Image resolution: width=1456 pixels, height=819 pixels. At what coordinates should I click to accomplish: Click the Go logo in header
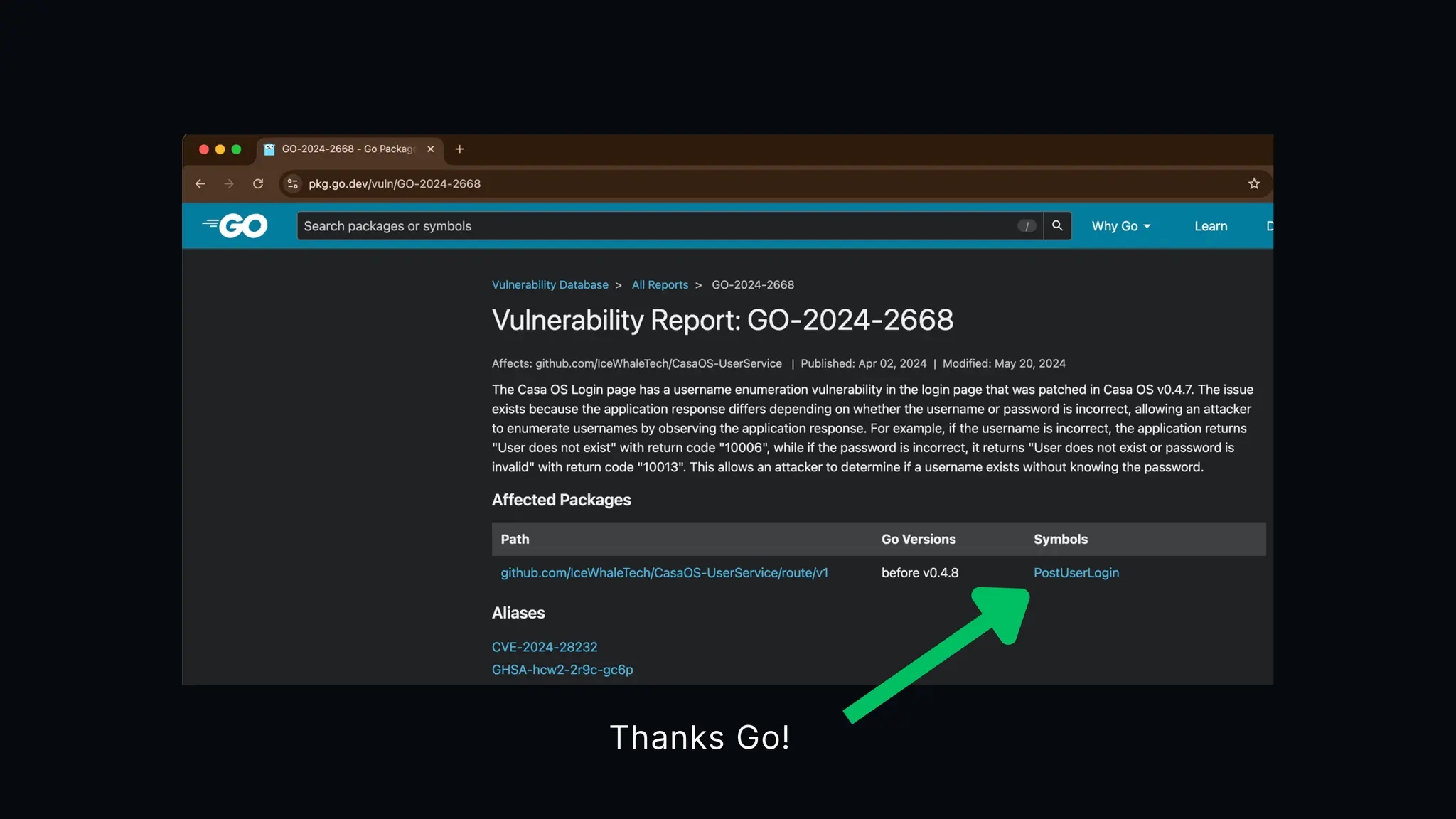click(235, 226)
